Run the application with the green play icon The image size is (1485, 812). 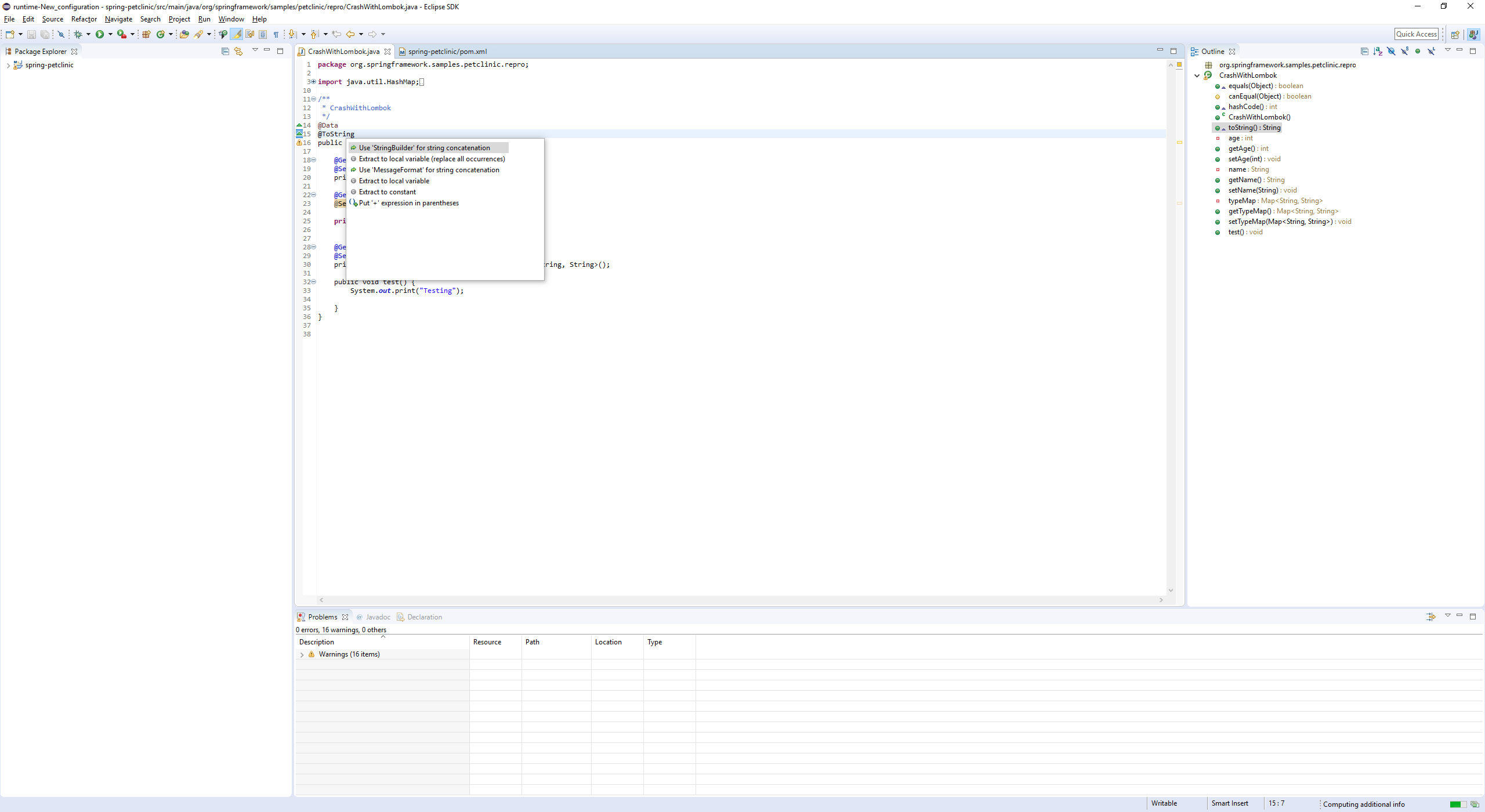tap(100, 34)
